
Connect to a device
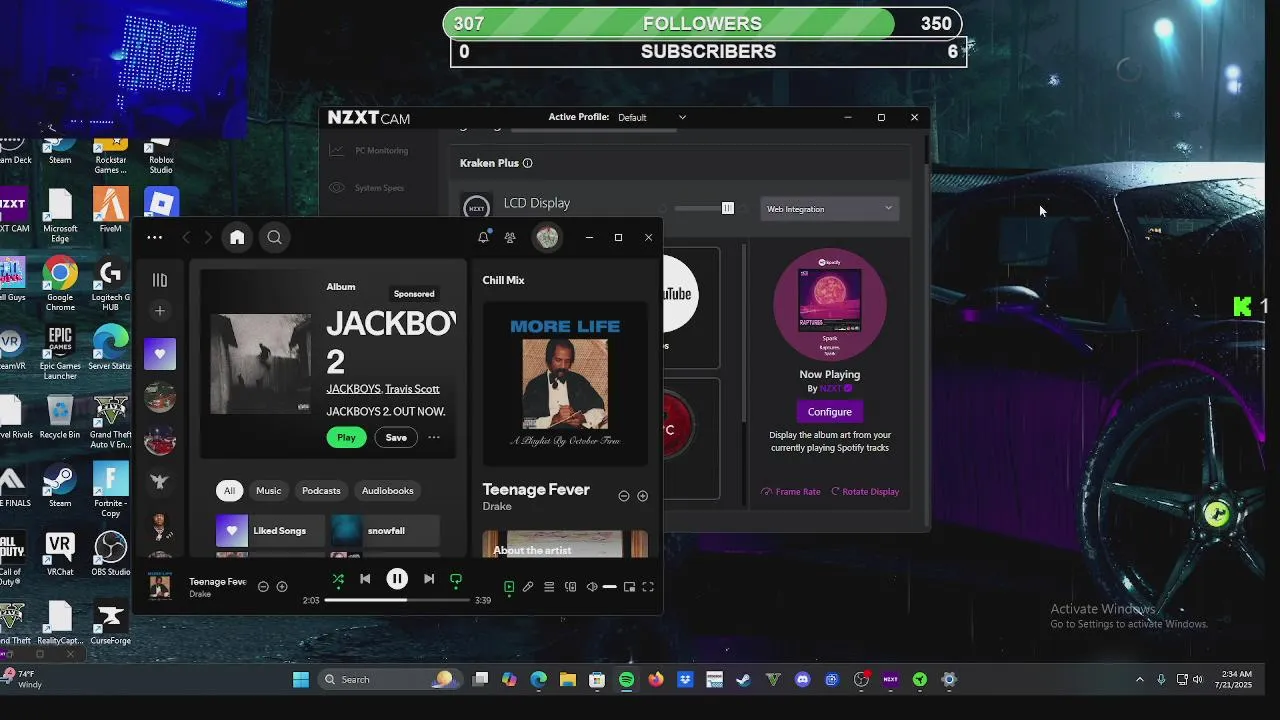(x=570, y=587)
